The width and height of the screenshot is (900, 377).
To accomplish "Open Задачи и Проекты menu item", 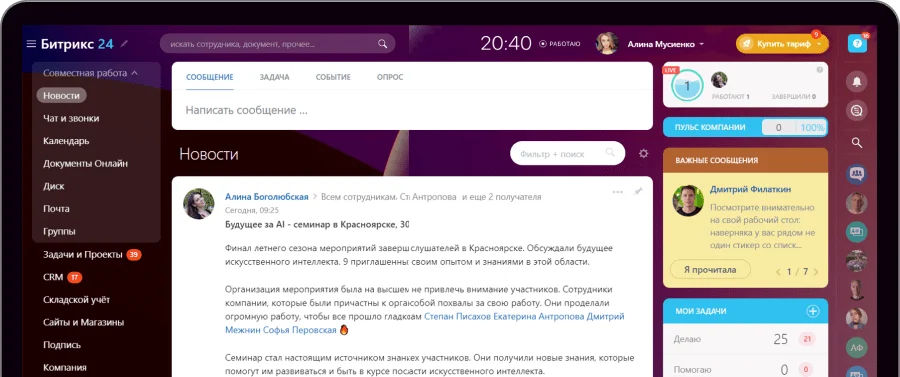I will pos(83,254).
